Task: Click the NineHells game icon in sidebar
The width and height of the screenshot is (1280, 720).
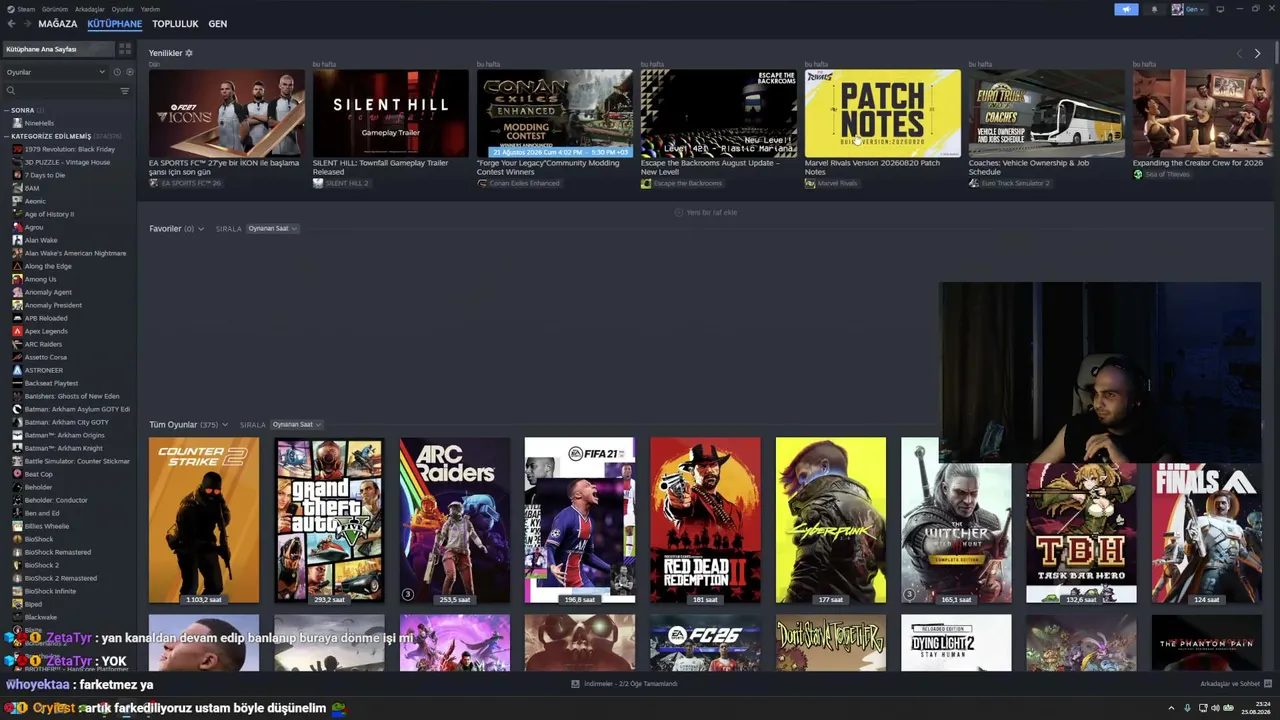Action: (17, 123)
